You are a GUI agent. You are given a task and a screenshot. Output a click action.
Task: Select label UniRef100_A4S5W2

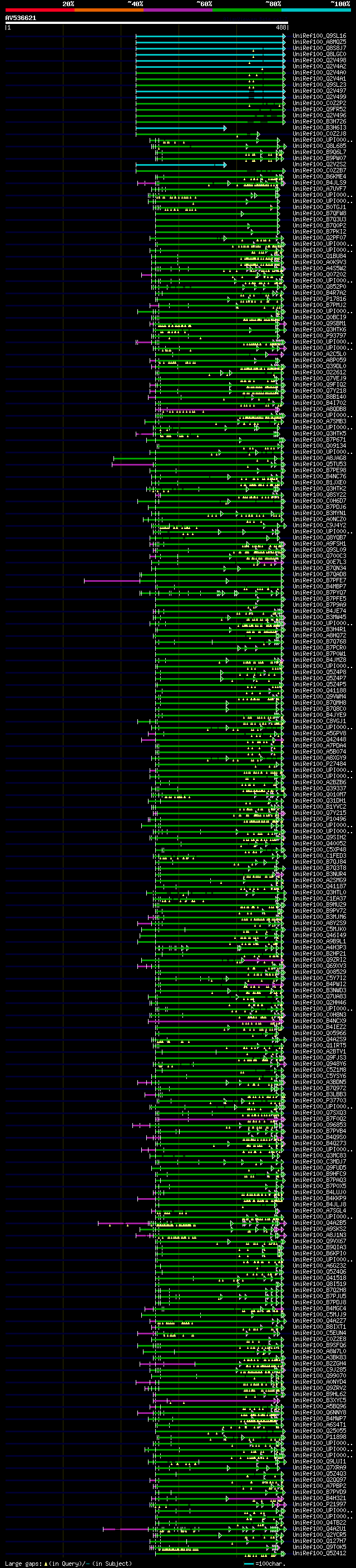tap(319, 269)
